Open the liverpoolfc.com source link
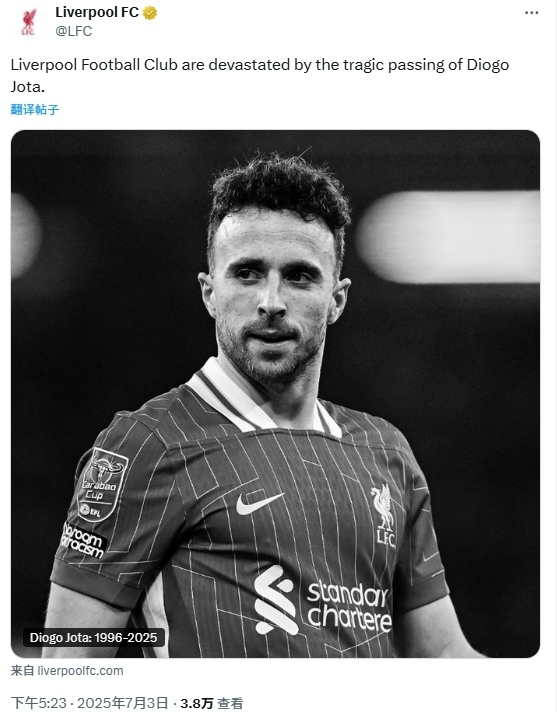 [x=80, y=671]
